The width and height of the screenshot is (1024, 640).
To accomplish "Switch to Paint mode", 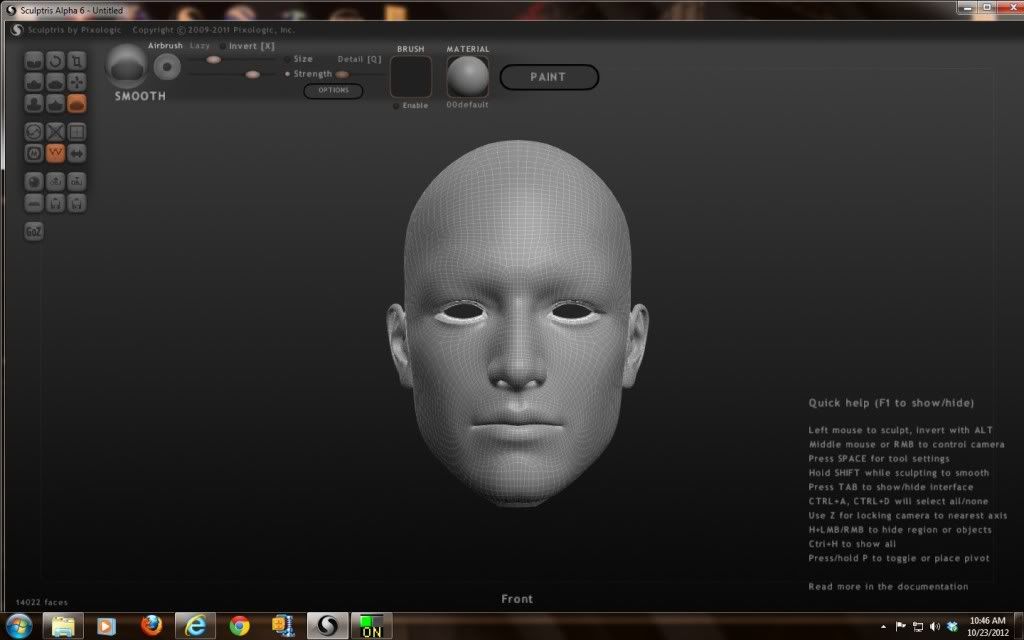I will pos(548,77).
